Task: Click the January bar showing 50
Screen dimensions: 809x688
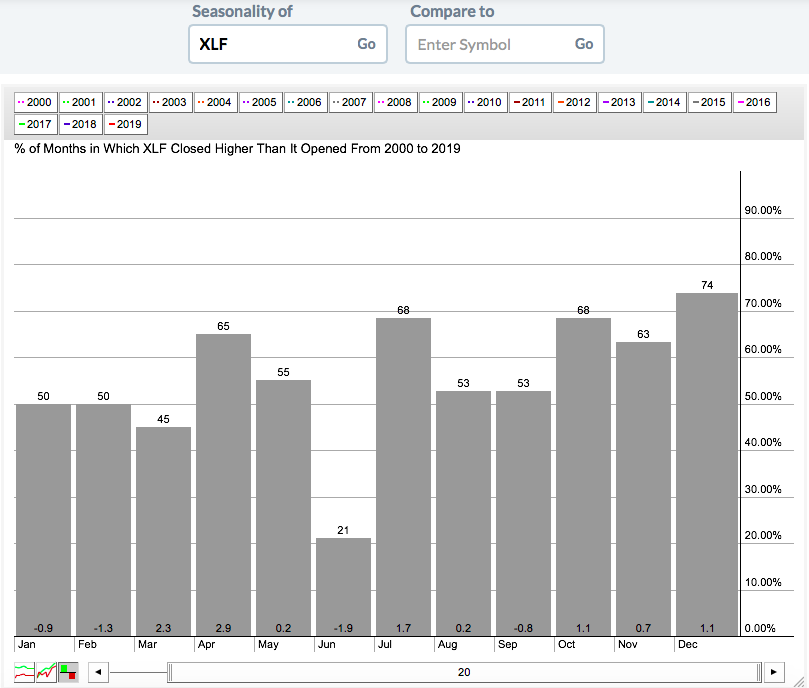Action: tap(43, 520)
